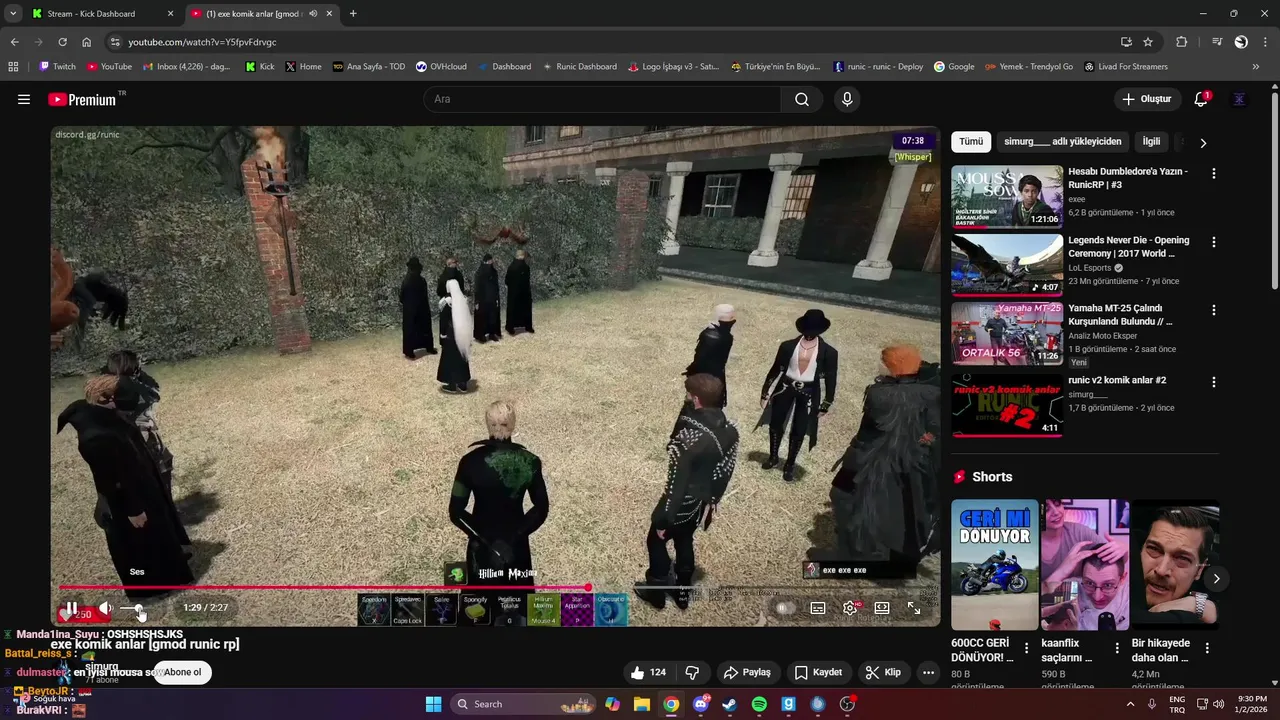Open the account avatar menu
The width and height of the screenshot is (1280, 720).
point(1239,99)
